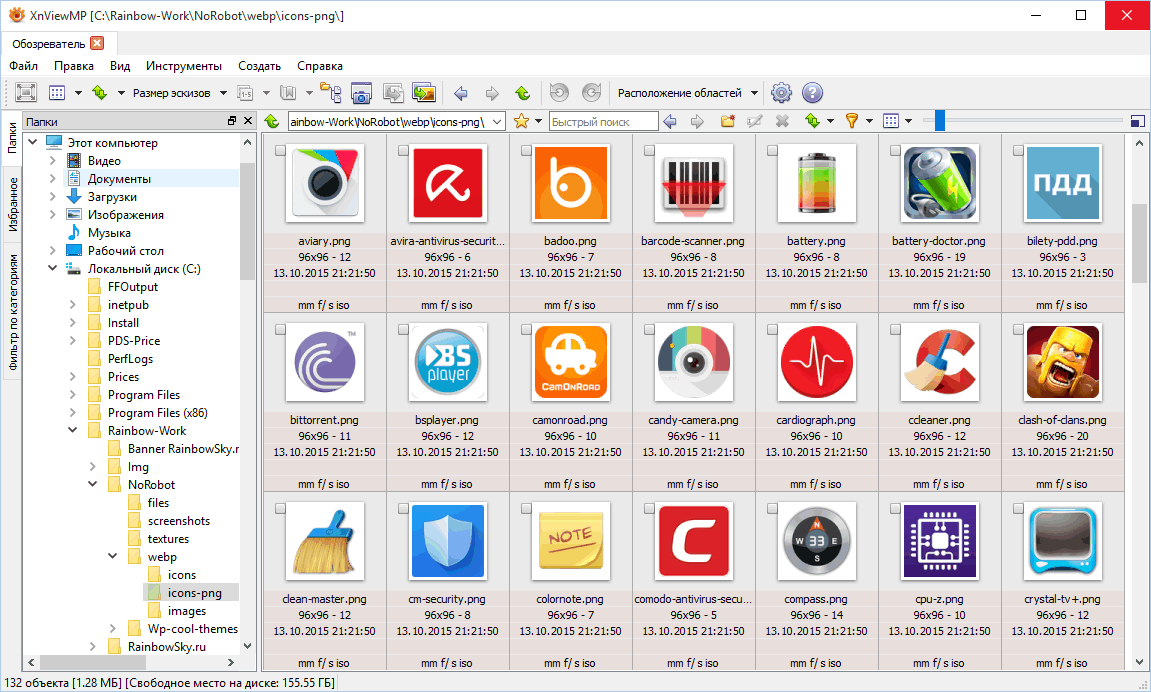The image size is (1151, 692).
Task: Open the address path combo box dropdown
Action: [x=497, y=121]
